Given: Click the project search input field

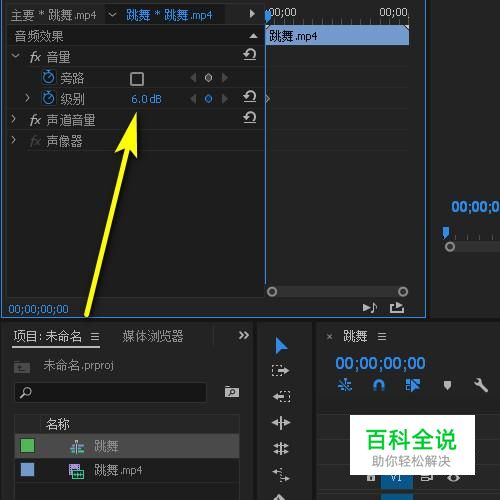Looking at the screenshot, I should click(111, 392).
